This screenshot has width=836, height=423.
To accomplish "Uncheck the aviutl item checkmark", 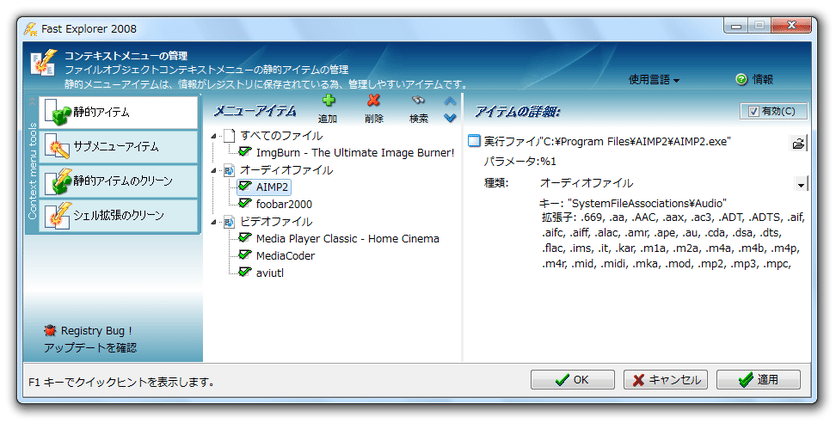I will click(x=245, y=272).
